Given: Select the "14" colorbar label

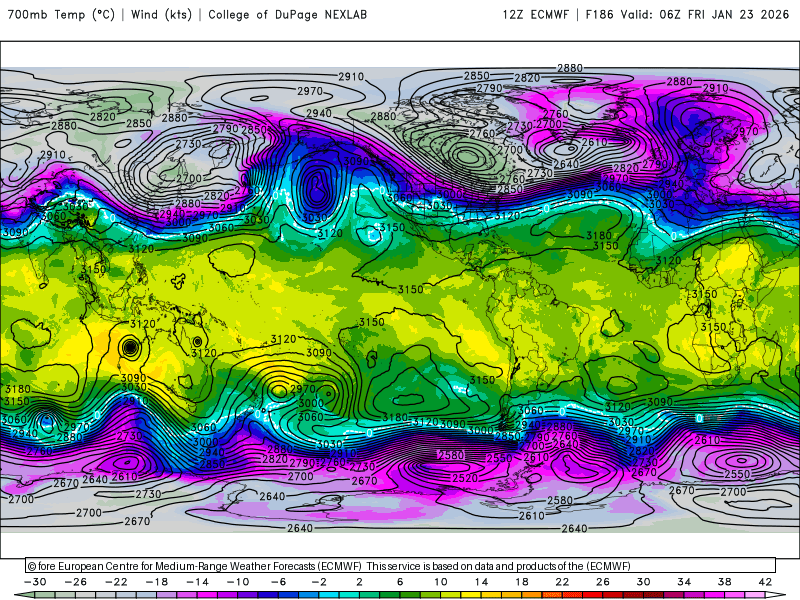Looking at the screenshot, I should (481, 582).
